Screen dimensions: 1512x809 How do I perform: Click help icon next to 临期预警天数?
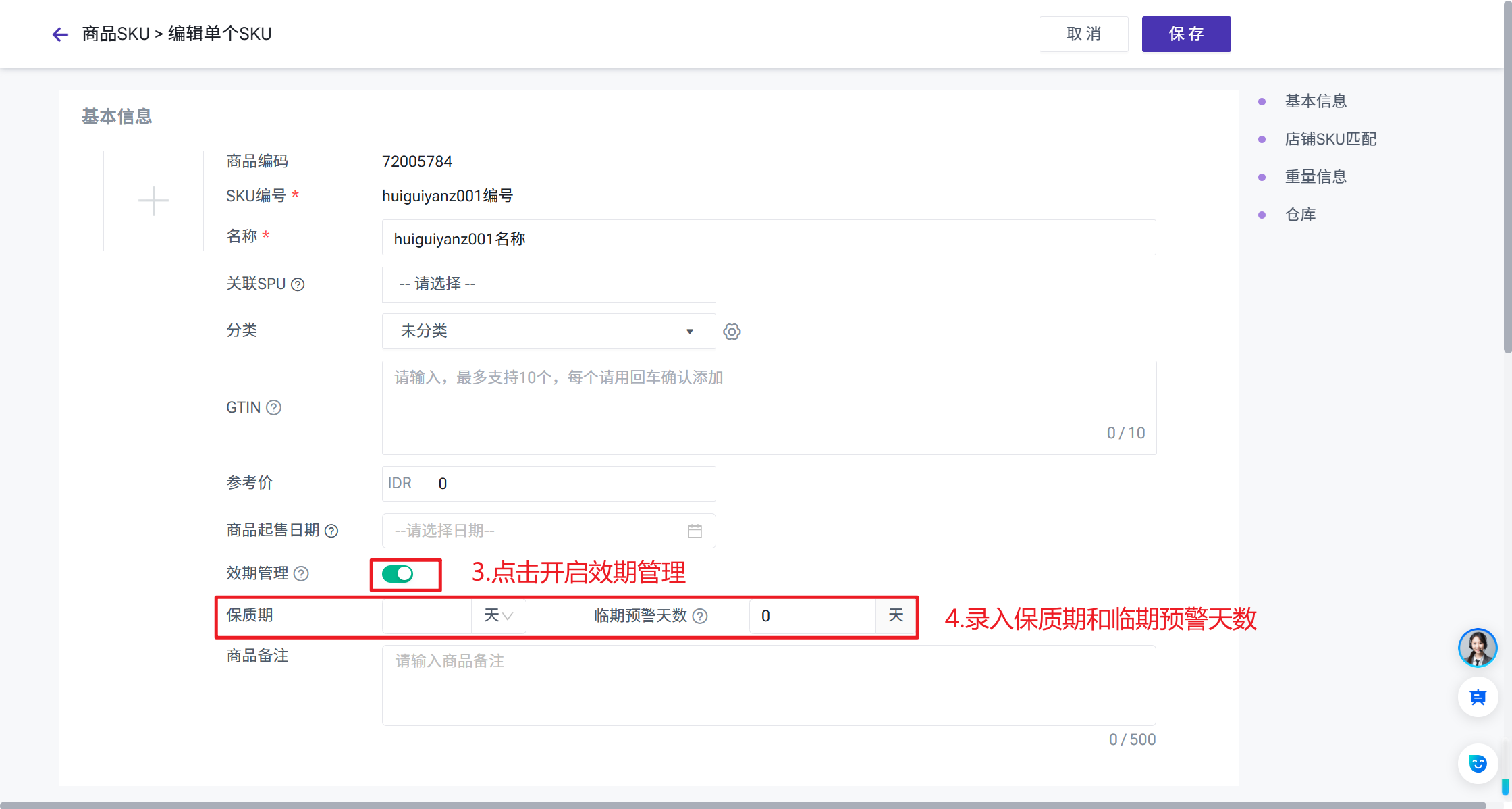701,616
